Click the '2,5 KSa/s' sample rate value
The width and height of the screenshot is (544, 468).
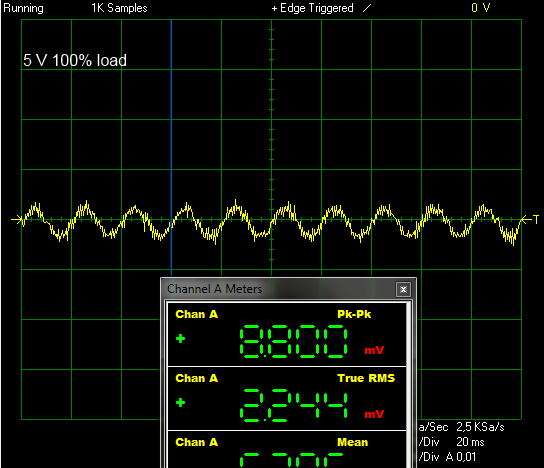(480, 427)
